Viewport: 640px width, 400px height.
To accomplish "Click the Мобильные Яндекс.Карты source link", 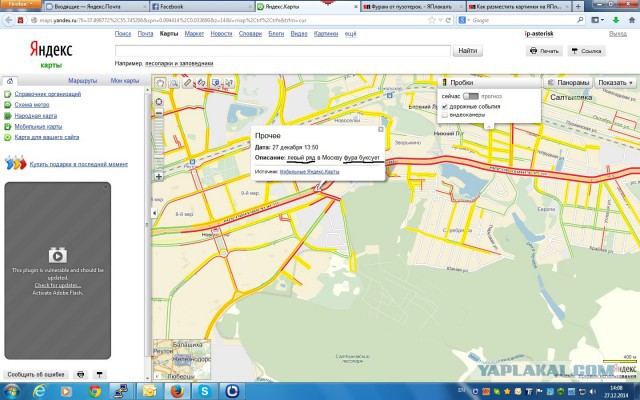I will click(x=309, y=172).
